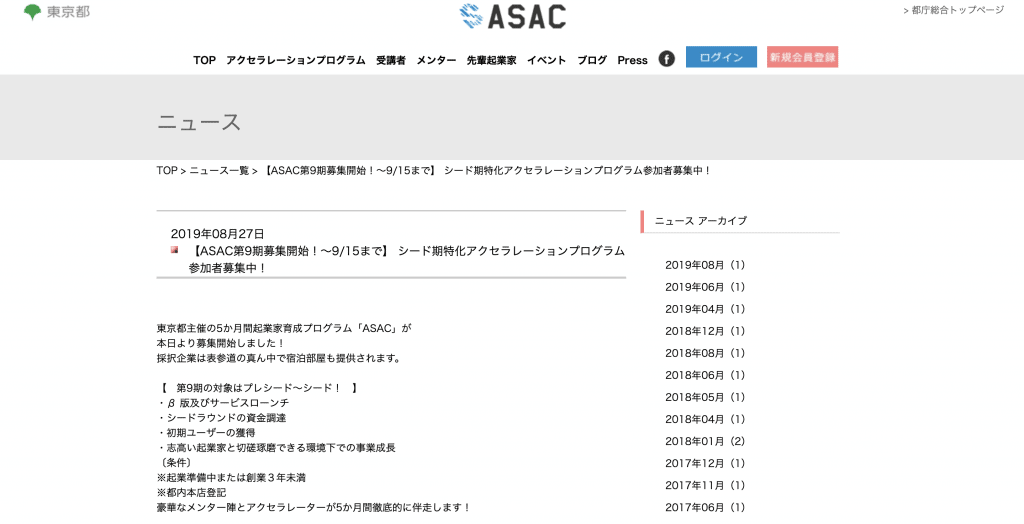Click the small red article bullet icon

pyautogui.click(x=174, y=250)
